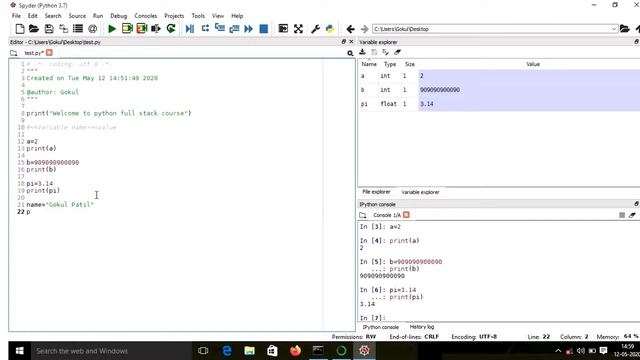Sort by Value column header
This screenshot has width=640, height=360.
click(533, 64)
